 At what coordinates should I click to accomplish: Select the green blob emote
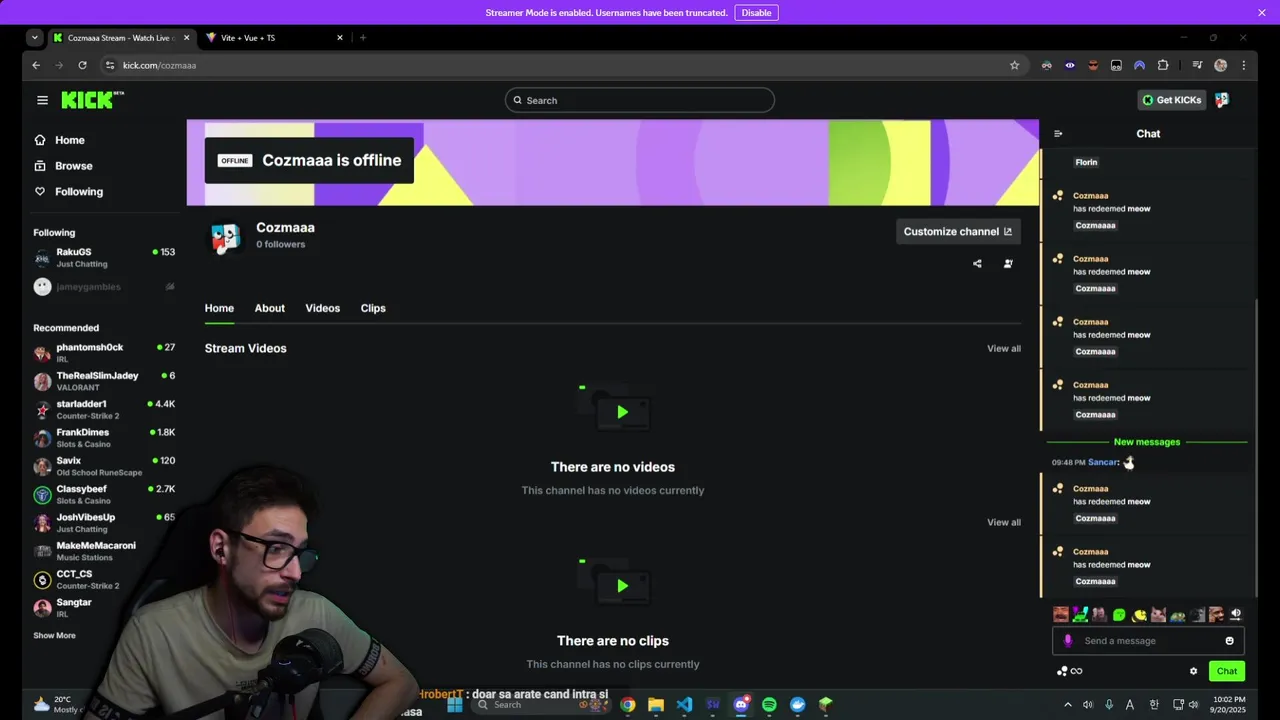(x=1119, y=615)
